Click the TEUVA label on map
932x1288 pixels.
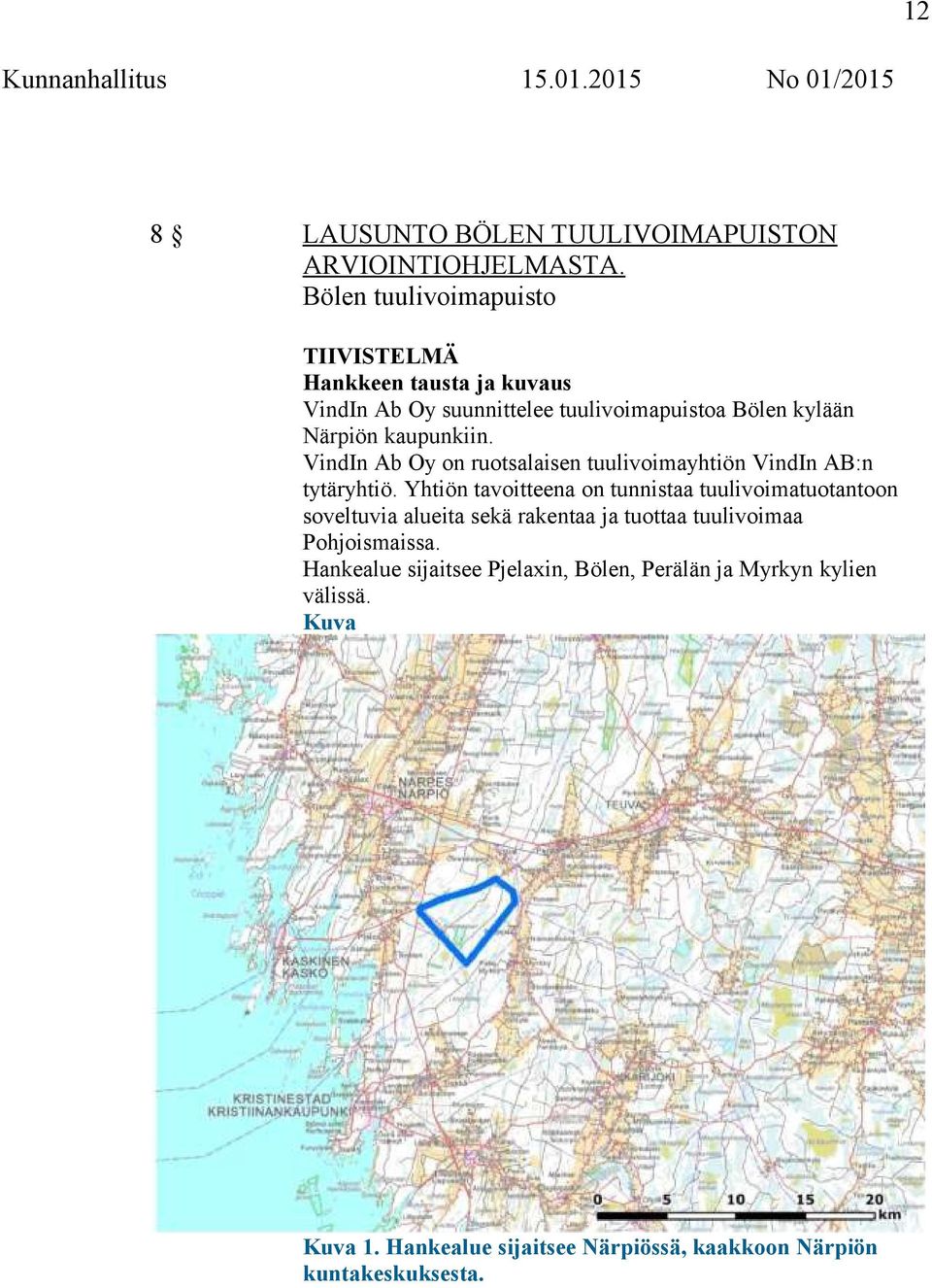tap(624, 804)
